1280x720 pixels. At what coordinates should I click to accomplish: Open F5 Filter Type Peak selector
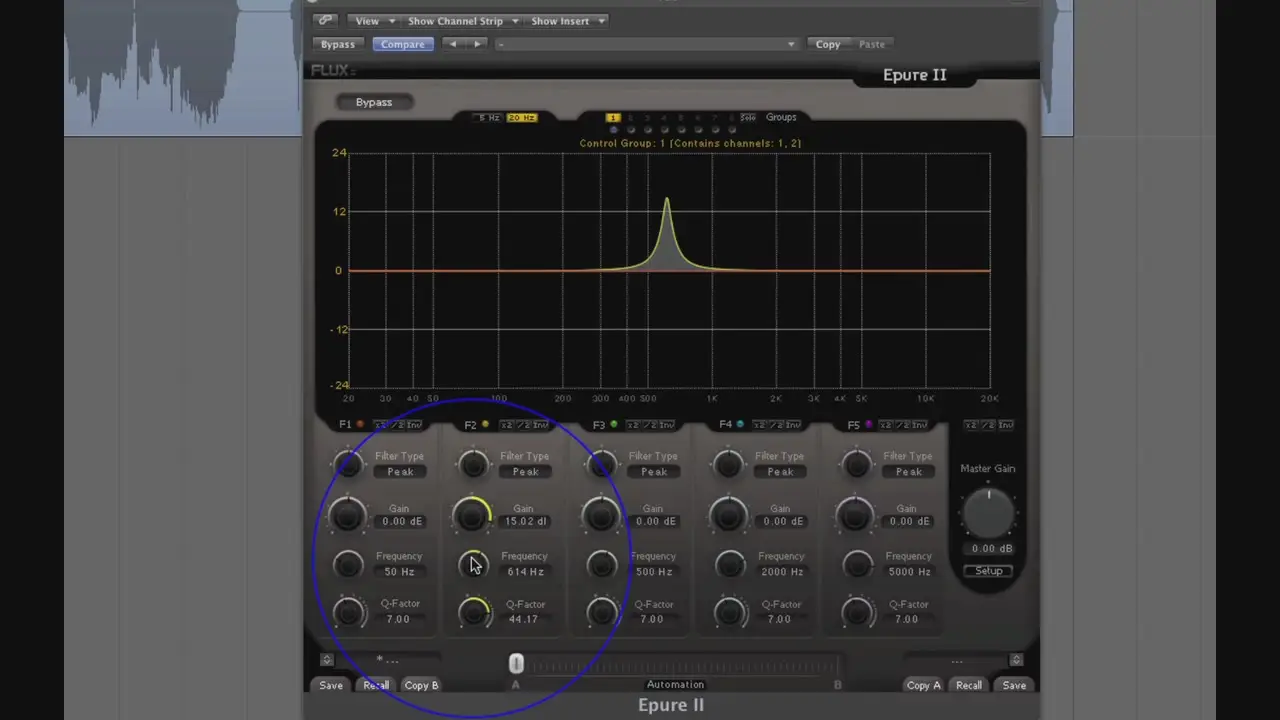tap(909, 472)
